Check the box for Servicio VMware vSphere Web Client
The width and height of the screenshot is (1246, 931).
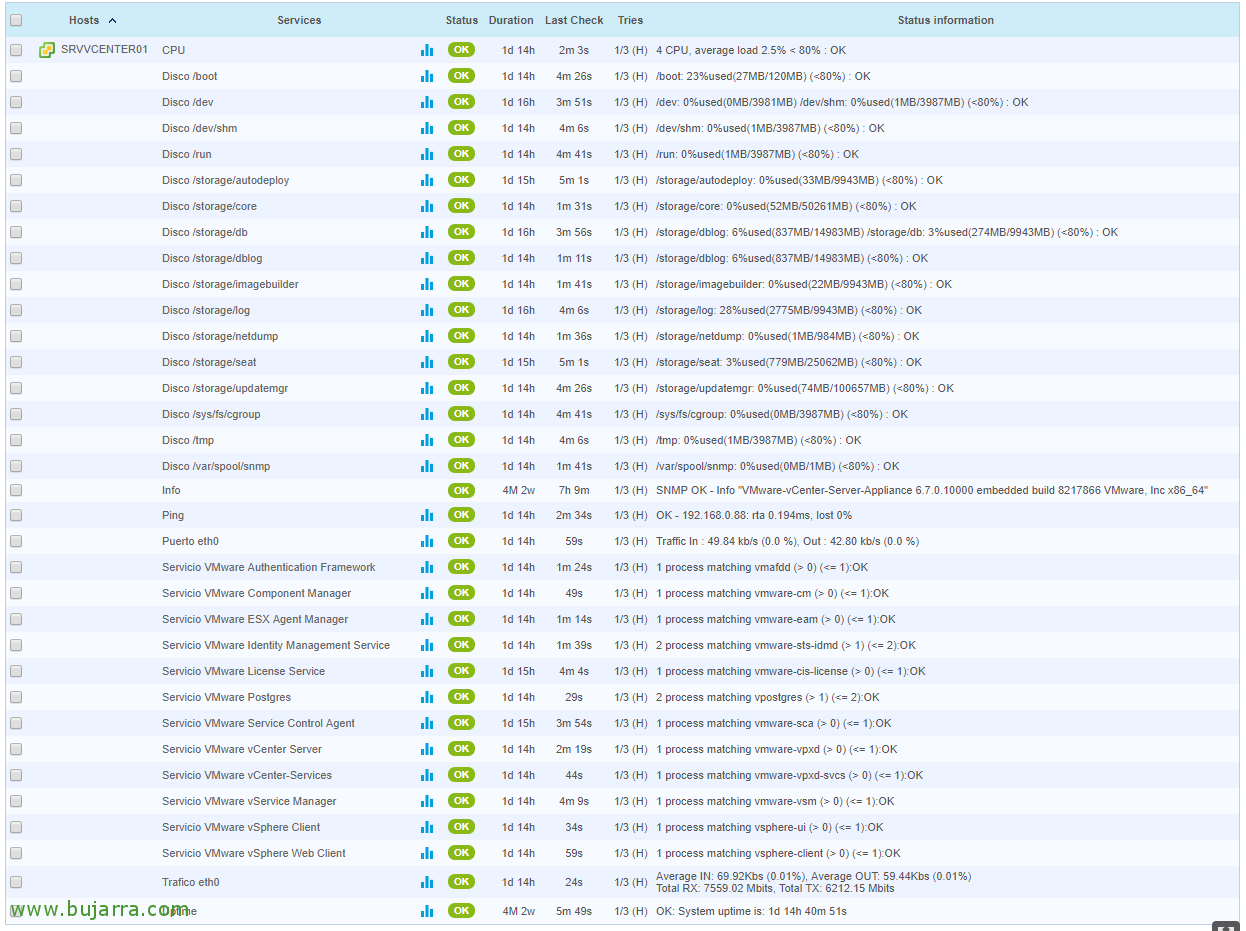(x=16, y=853)
